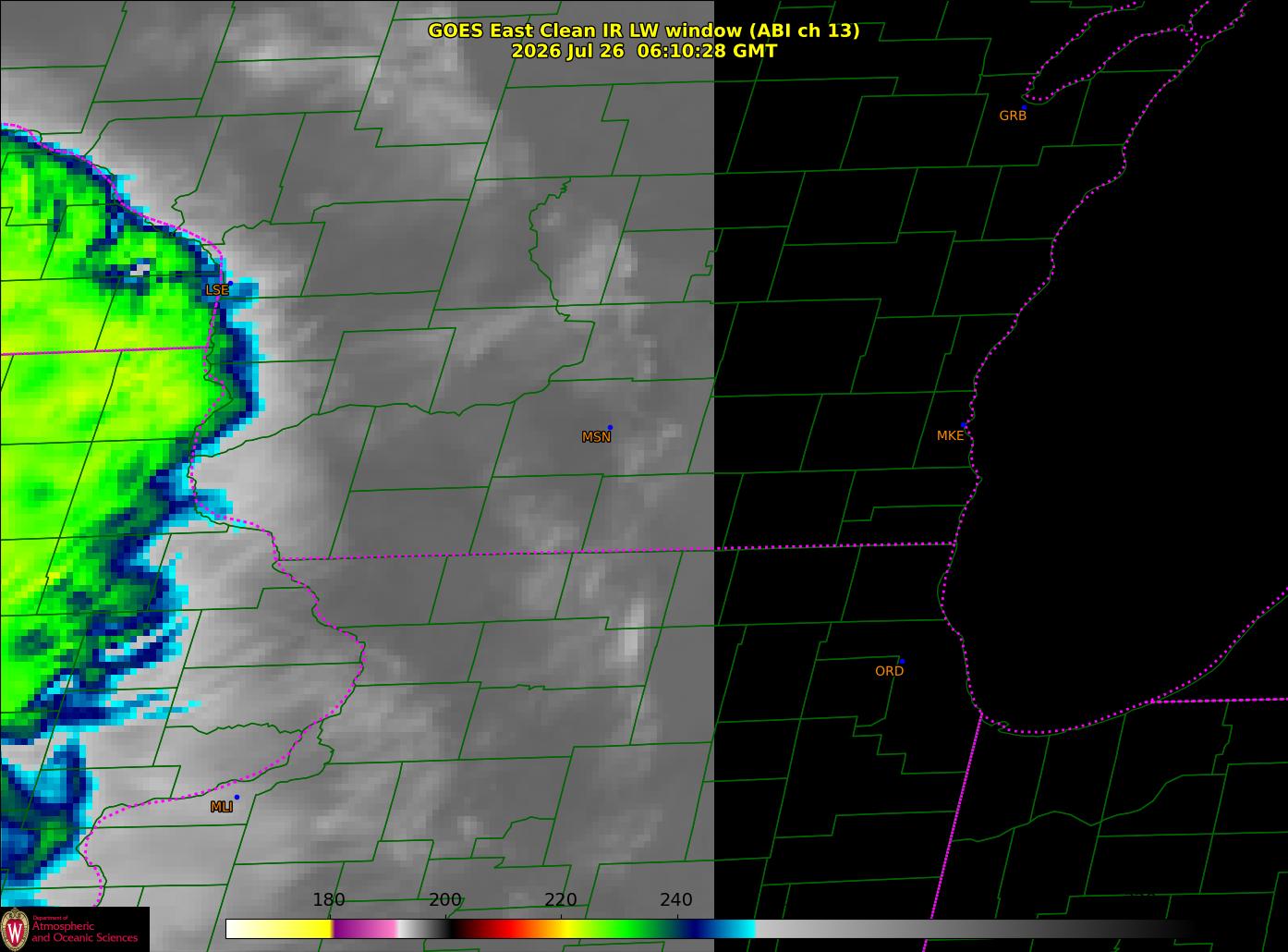Viewport: 1288px width, 952px height.
Task: Click the University of Wisconsin W crest logo
Action: pyautogui.click(x=15, y=929)
